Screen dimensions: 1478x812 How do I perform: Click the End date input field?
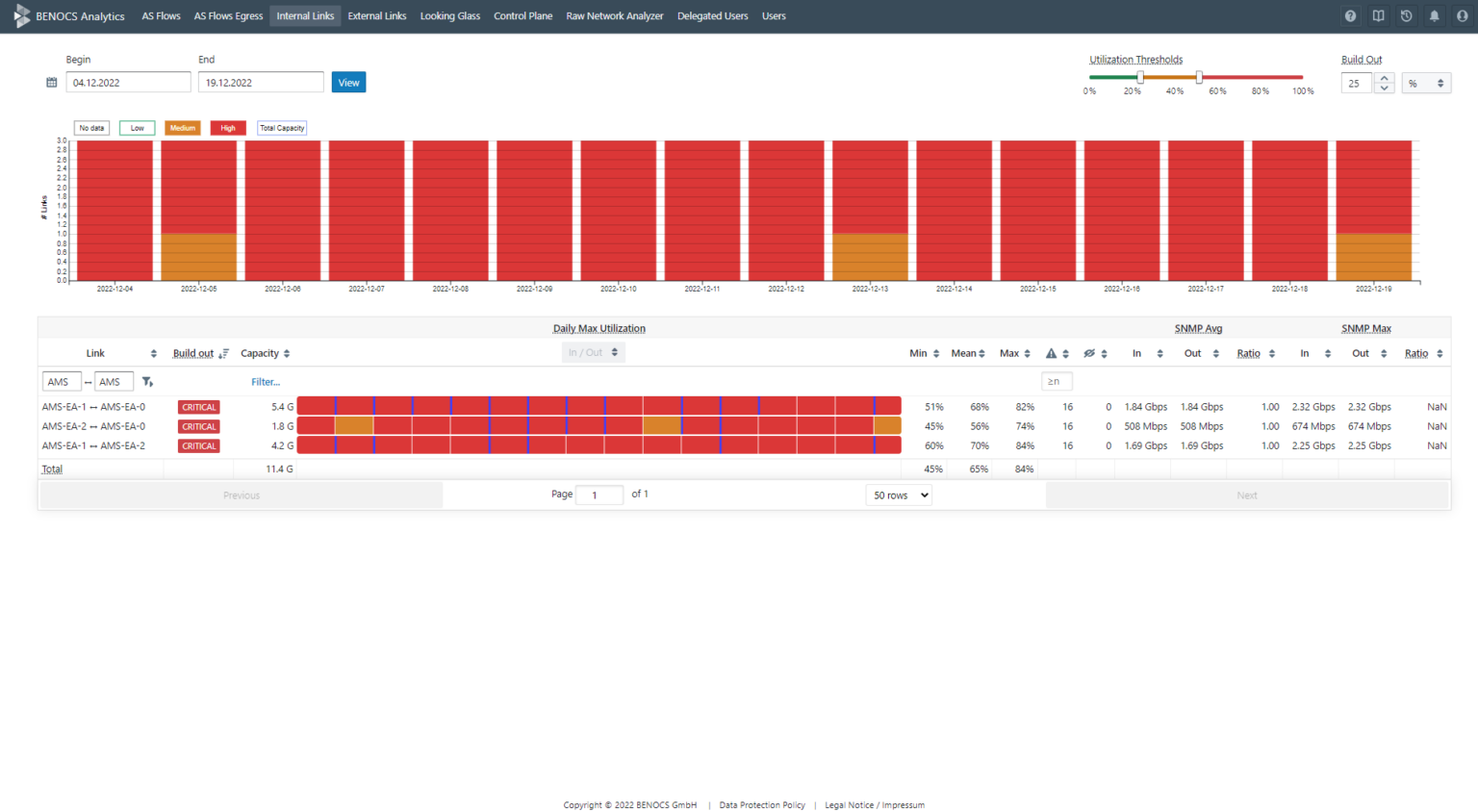261,82
